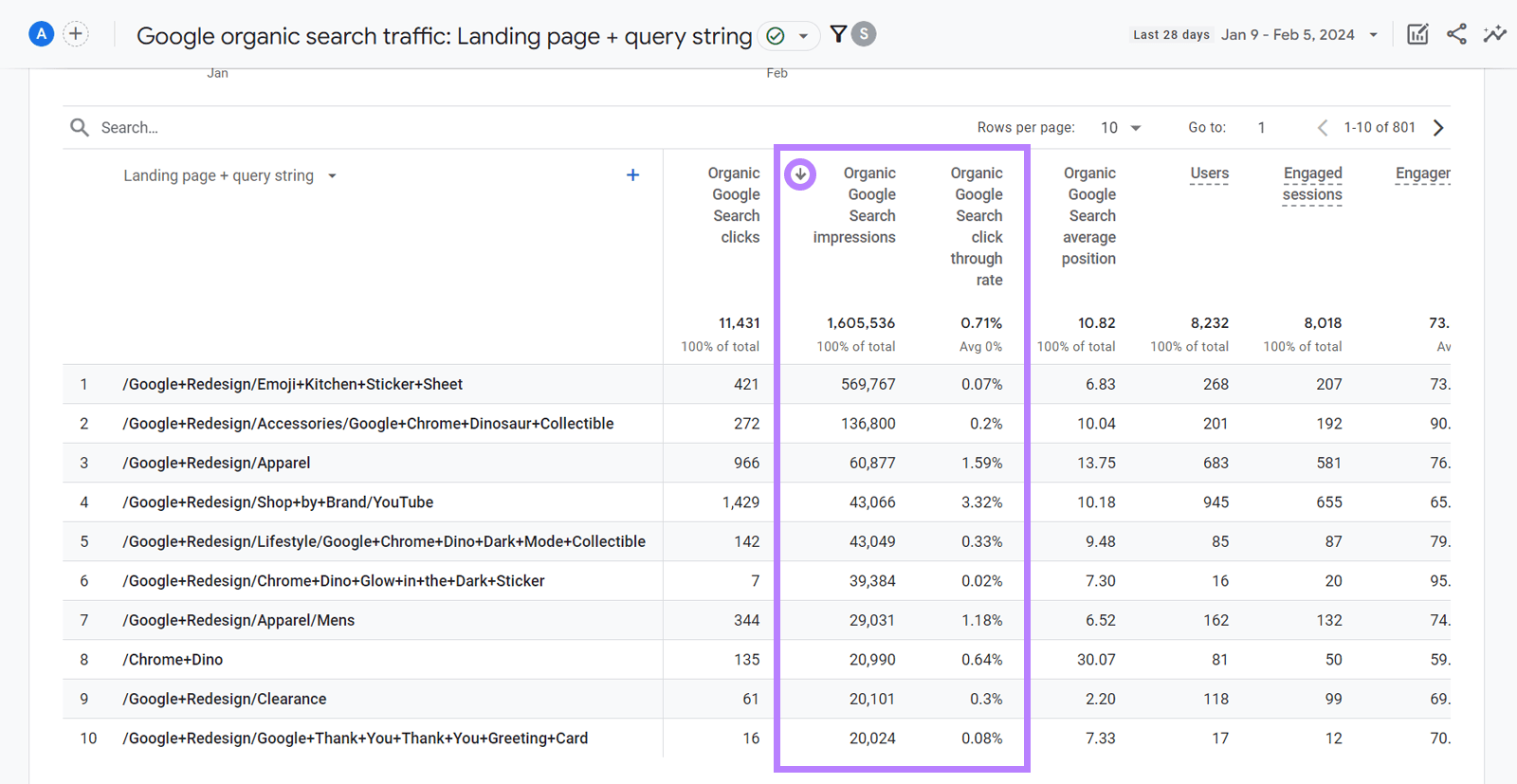Screen dimensions: 1517x784
Task: Sort by Organic Google Search average position
Action: click(1088, 215)
